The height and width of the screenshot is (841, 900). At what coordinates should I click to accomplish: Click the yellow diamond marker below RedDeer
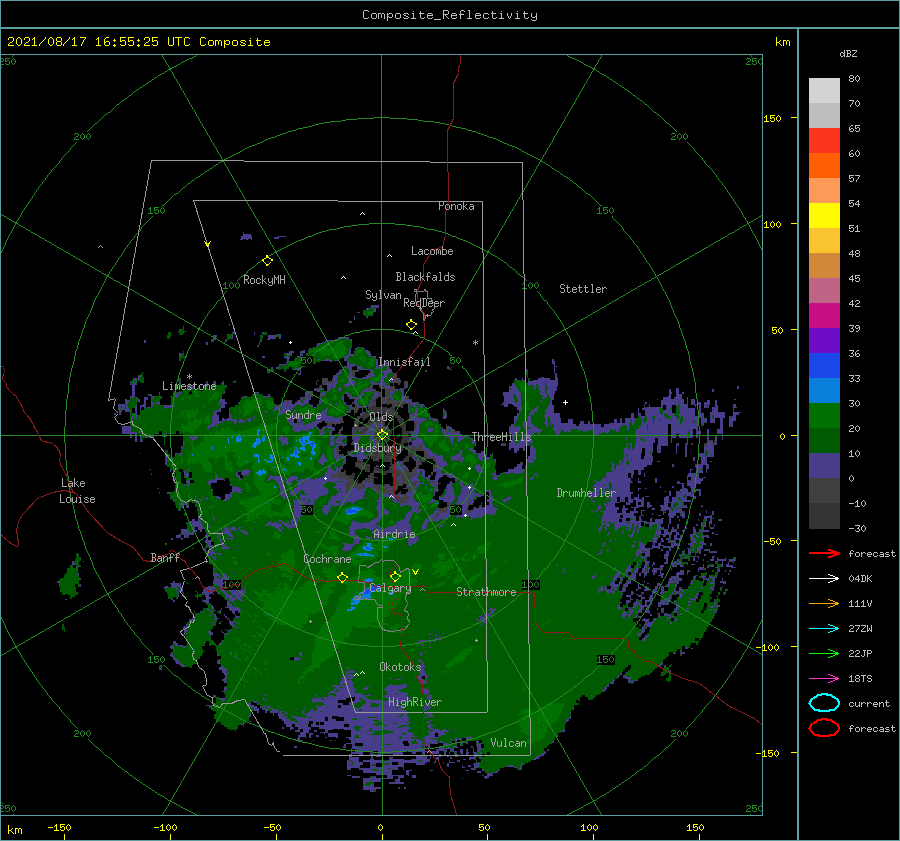[412, 325]
